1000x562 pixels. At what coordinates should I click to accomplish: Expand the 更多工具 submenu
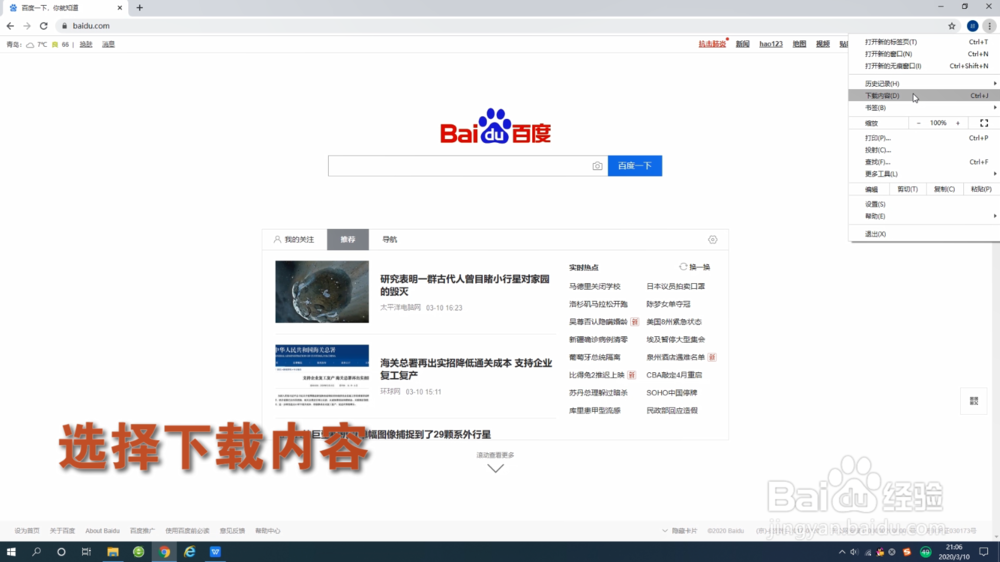coord(924,174)
